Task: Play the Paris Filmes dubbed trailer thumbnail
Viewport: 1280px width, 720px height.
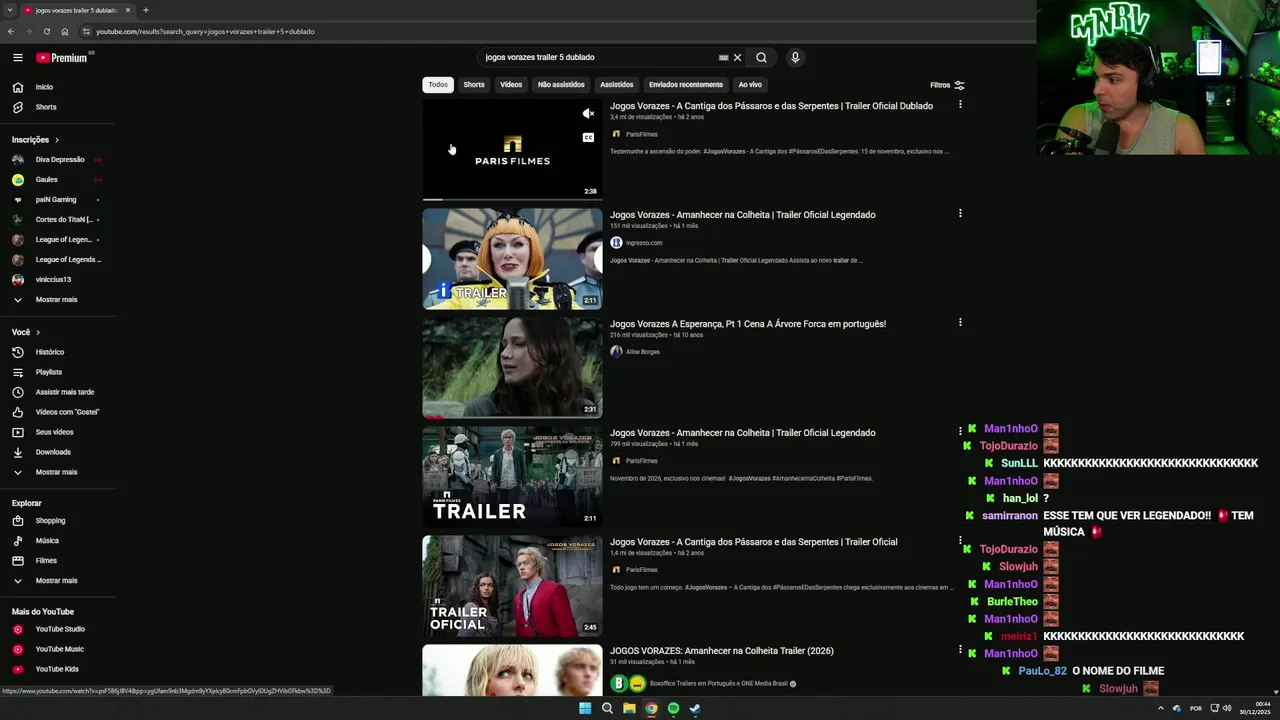Action: (x=512, y=149)
